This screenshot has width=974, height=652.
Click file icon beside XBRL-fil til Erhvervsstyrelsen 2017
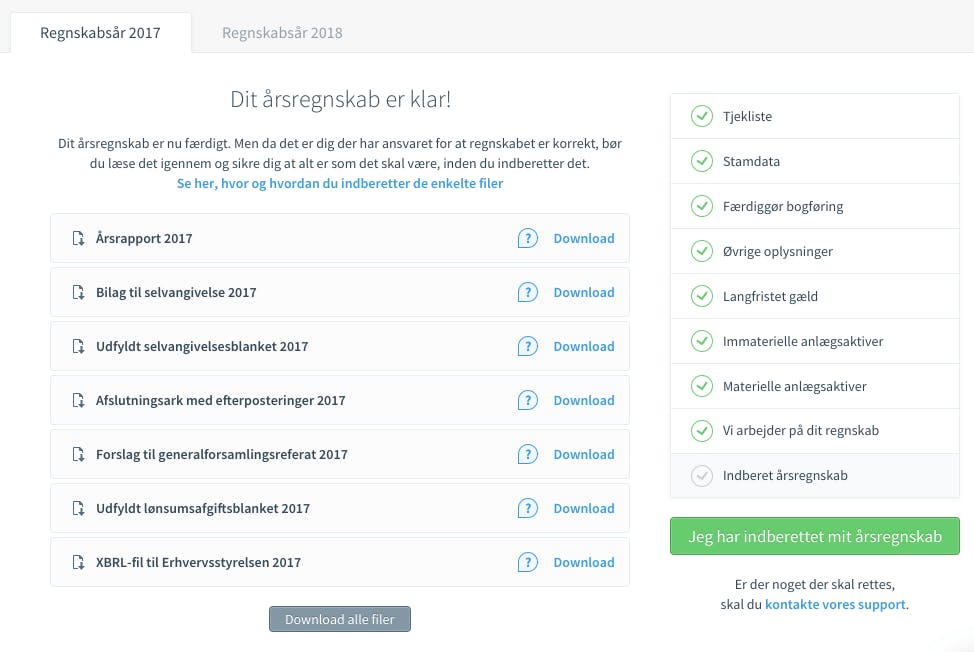point(78,563)
